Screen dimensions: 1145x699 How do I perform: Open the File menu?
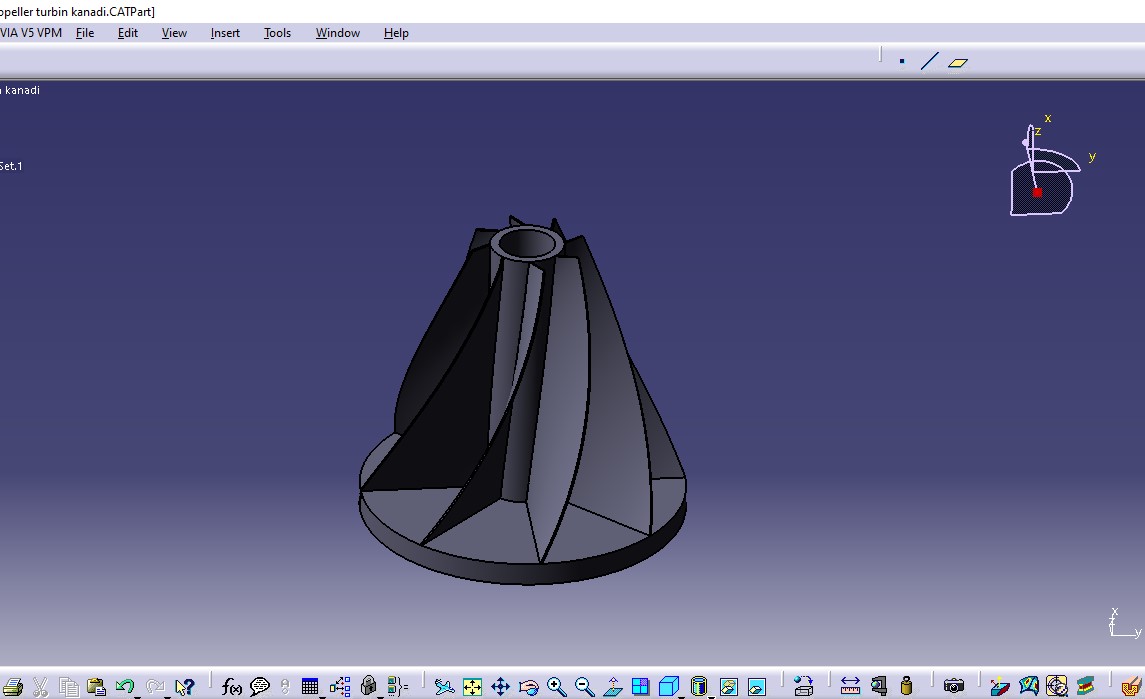[x=85, y=33]
